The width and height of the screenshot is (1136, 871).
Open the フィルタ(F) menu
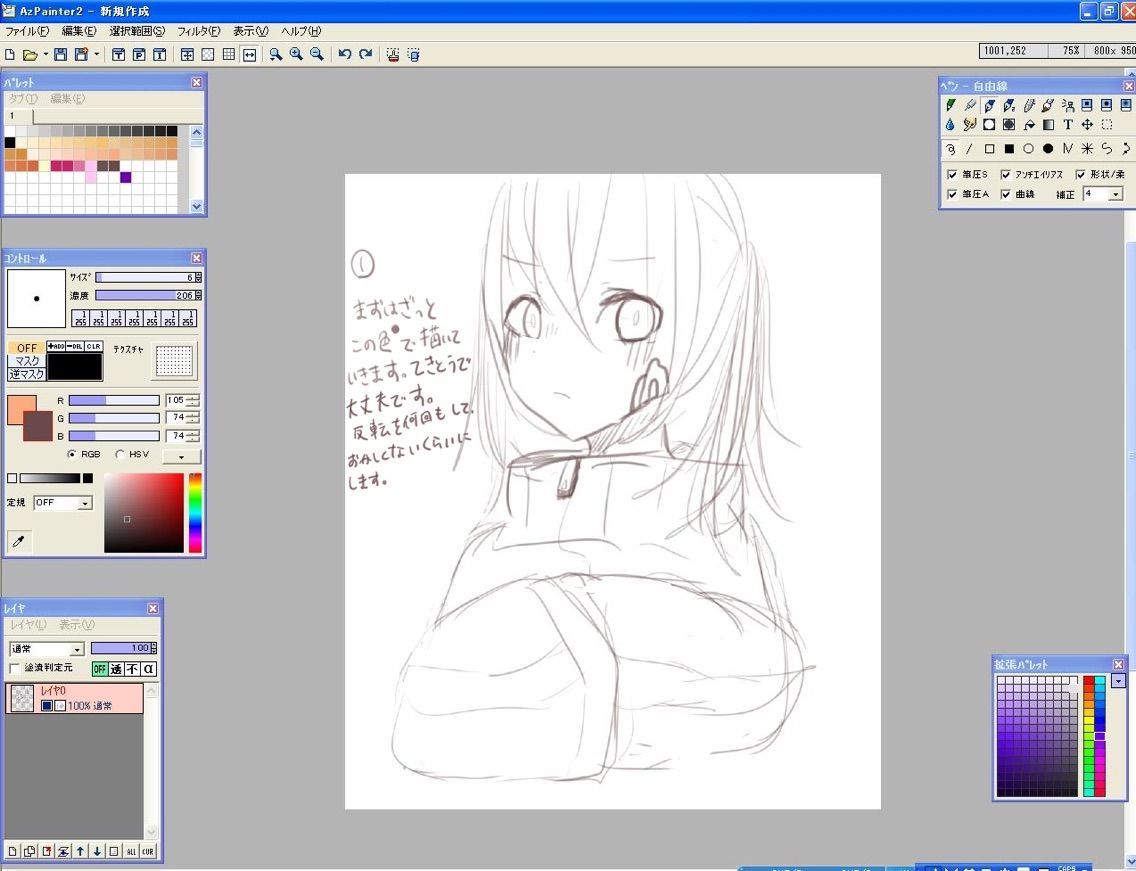tap(199, 31)
